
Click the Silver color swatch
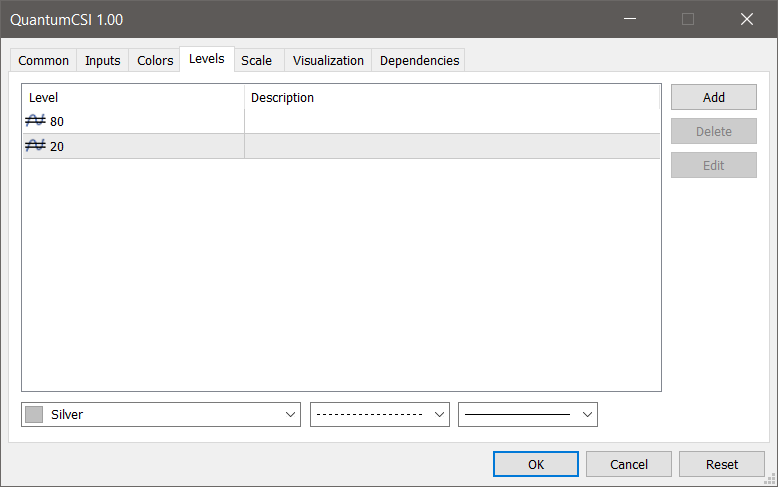point(34,414)
